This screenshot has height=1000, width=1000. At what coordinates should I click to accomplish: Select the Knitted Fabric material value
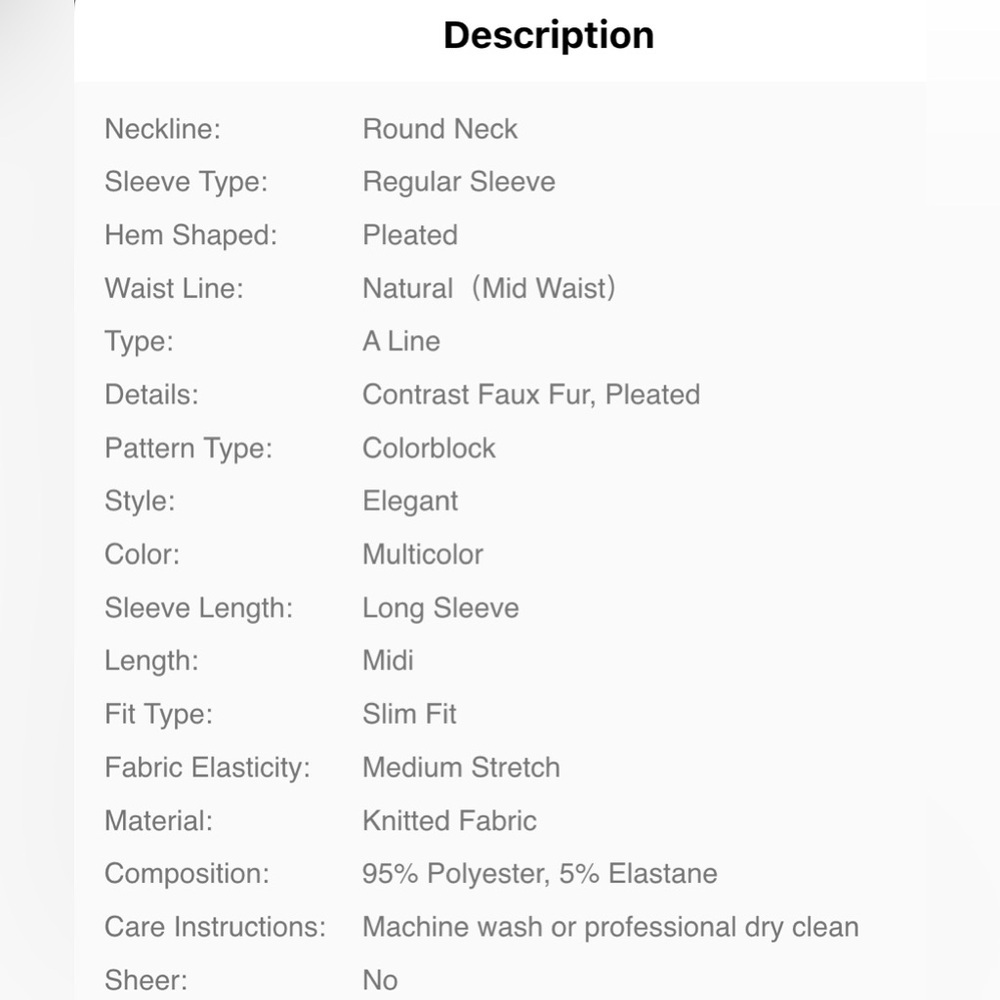tap(449, 821)
